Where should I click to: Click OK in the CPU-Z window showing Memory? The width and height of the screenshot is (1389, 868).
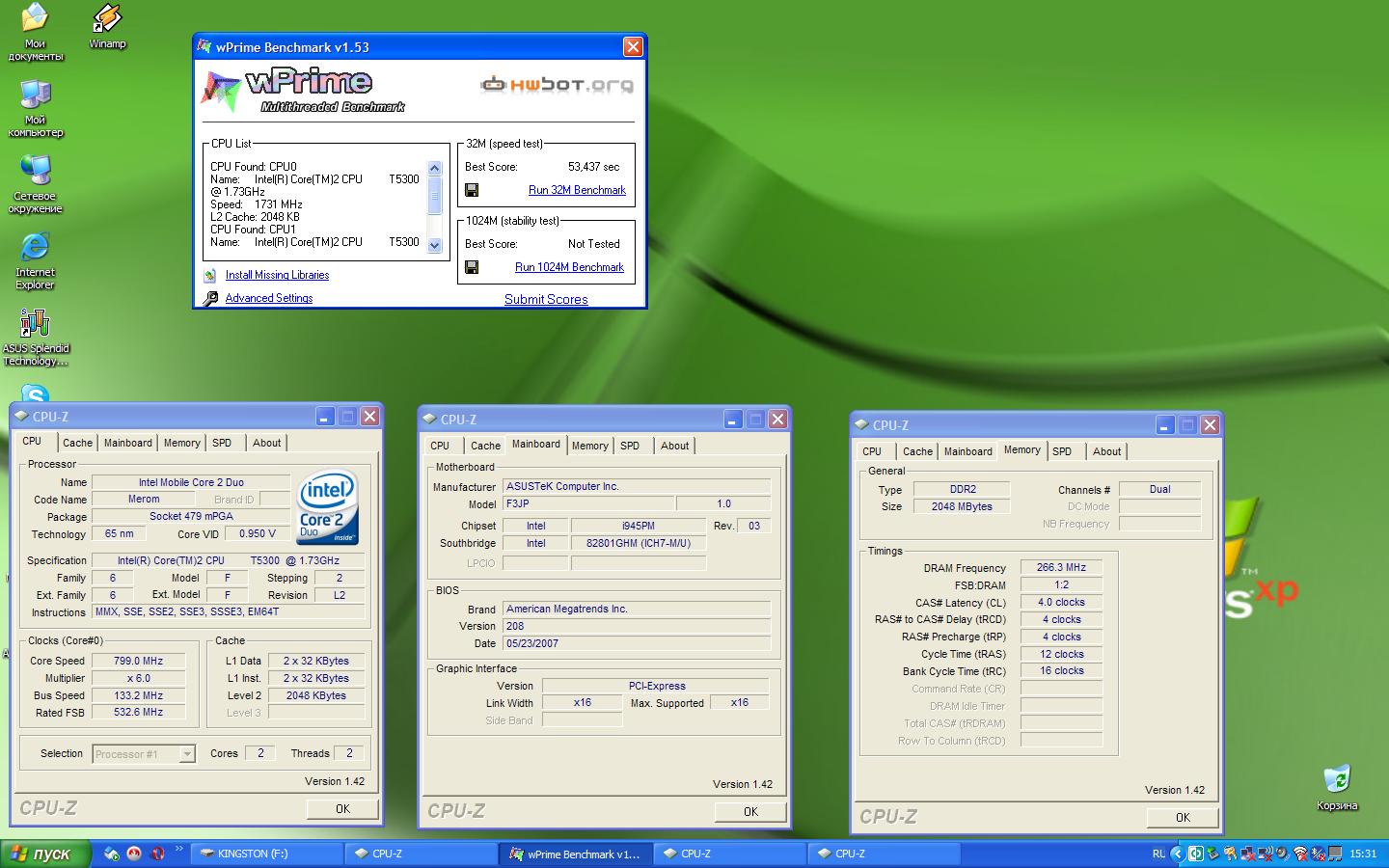1183,817
